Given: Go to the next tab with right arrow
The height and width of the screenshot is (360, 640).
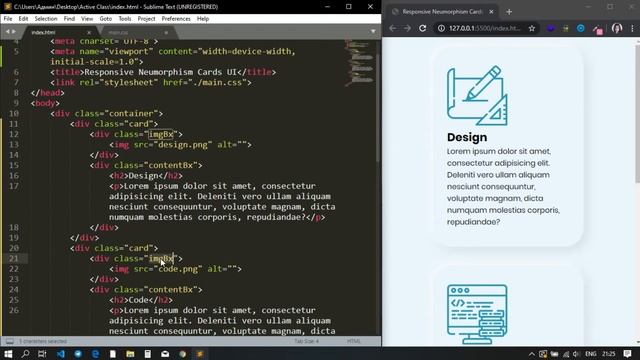Looking at the screenshot, I should point(14,31).
